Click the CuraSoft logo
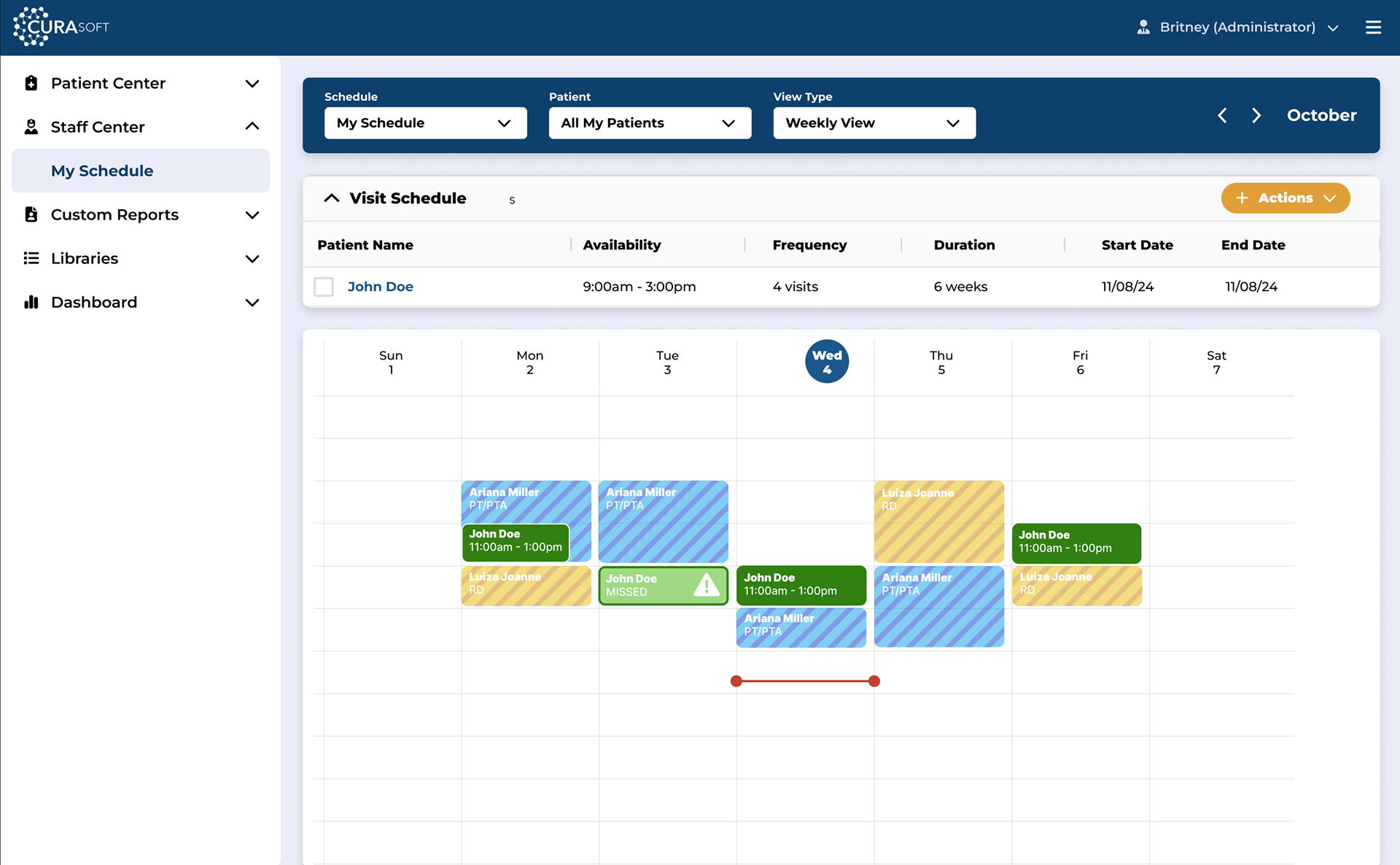This screenshot has width=1400, height=865. click(61, 27)
